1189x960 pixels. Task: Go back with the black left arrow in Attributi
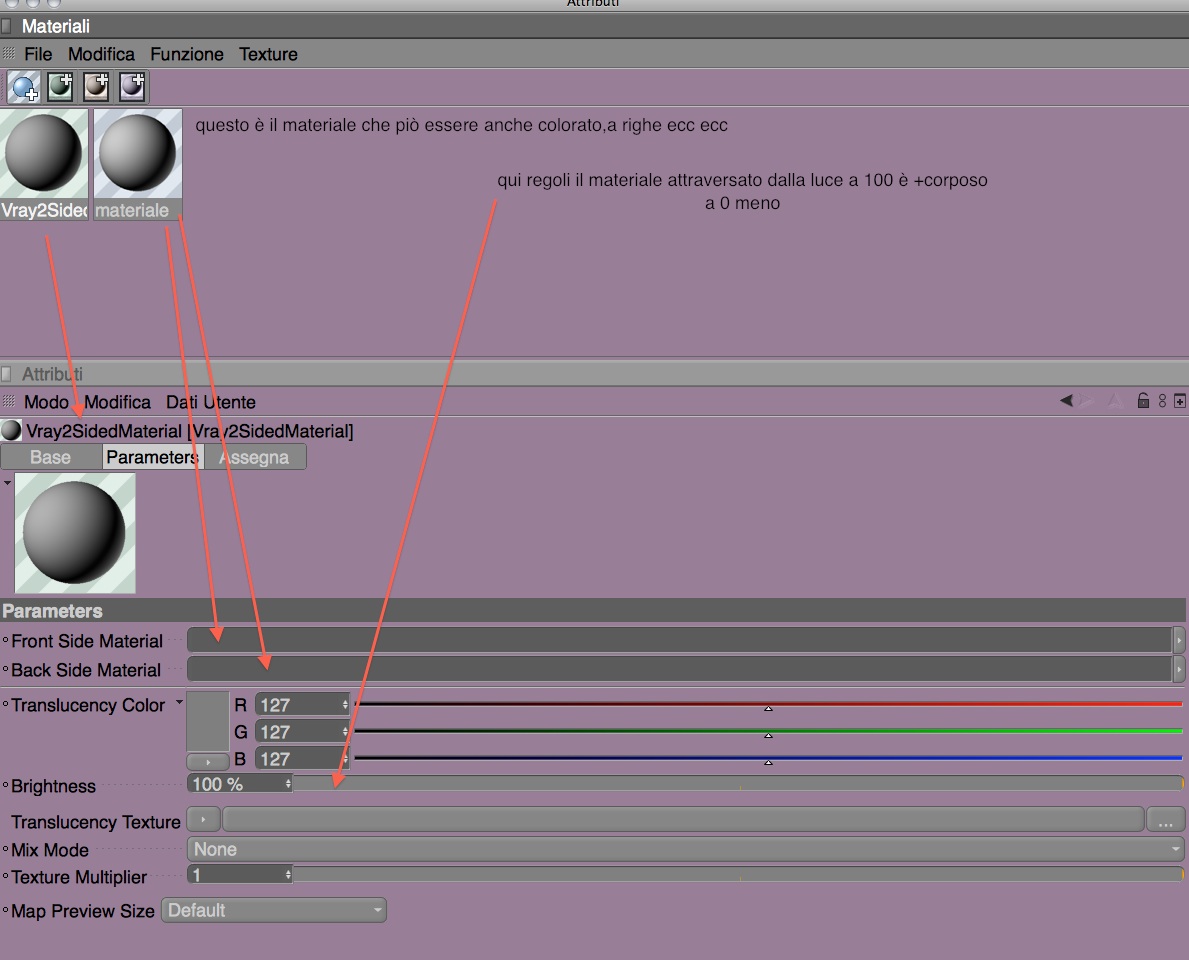pos(1066,400)
